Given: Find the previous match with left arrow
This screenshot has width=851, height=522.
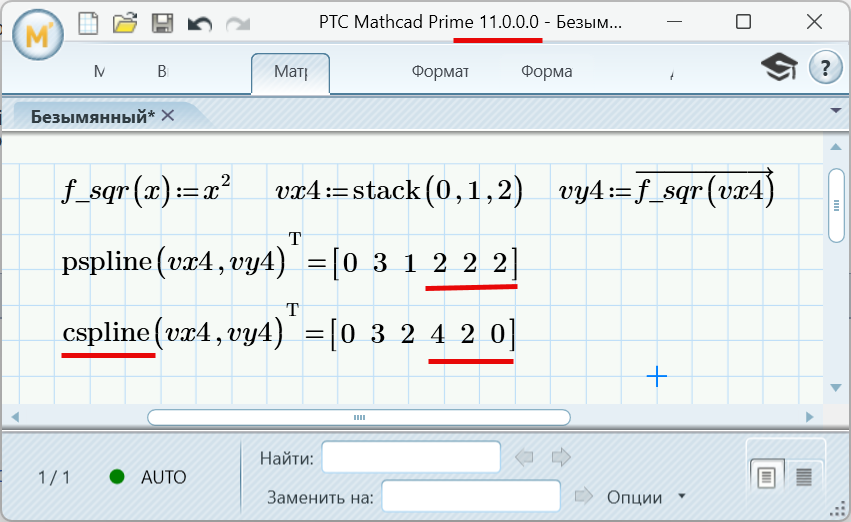Looking at the screenshot, I should pos(525,458).
